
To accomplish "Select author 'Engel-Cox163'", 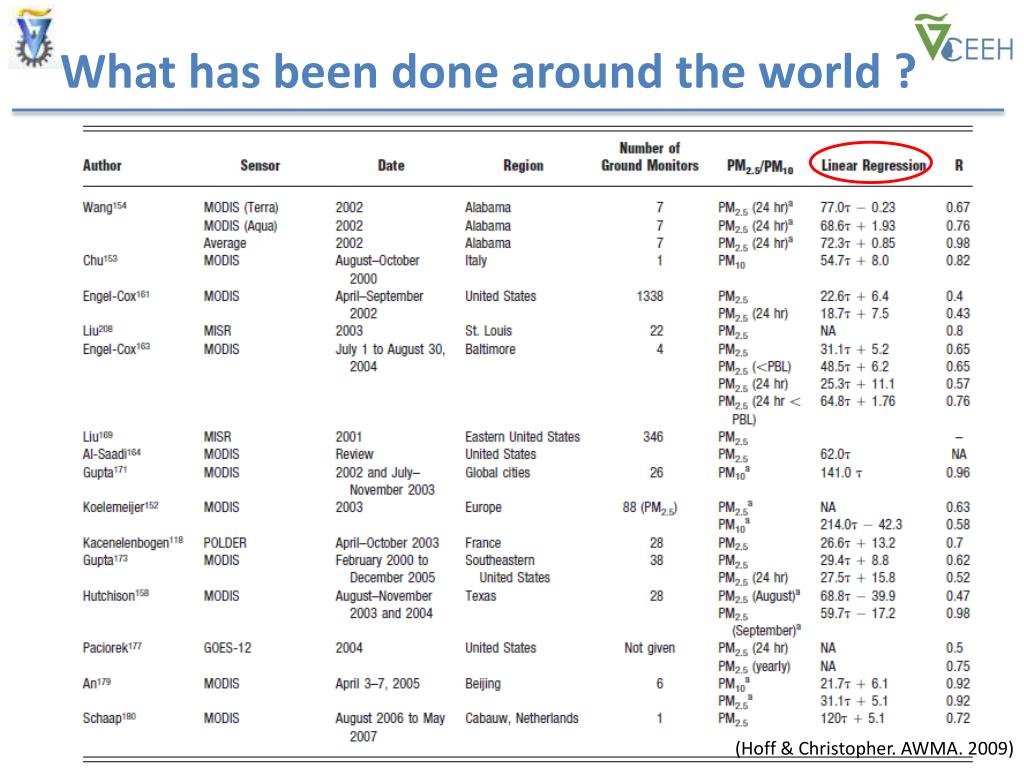I will 116,349.
